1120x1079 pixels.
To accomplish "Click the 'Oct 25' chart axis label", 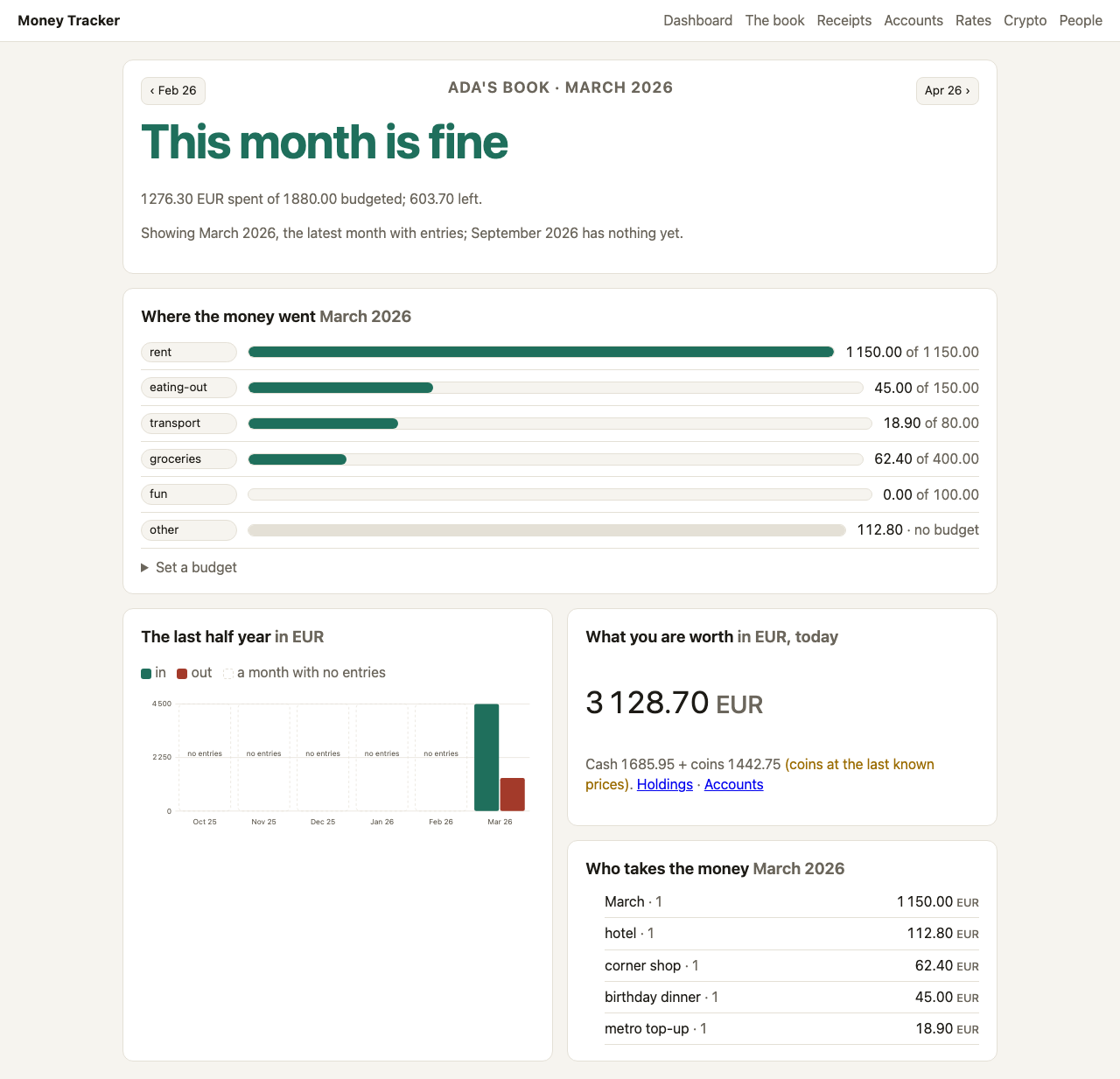I will 205,822.
